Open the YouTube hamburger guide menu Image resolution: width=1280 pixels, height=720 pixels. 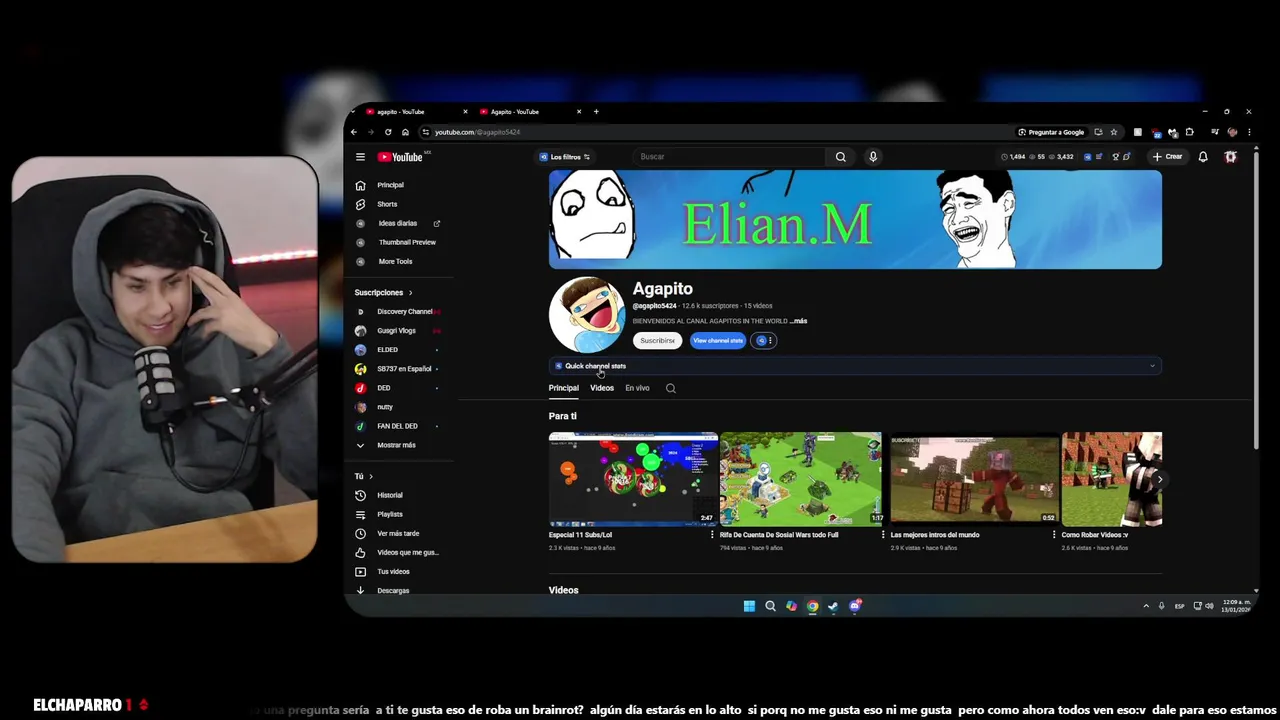(360, 157)
